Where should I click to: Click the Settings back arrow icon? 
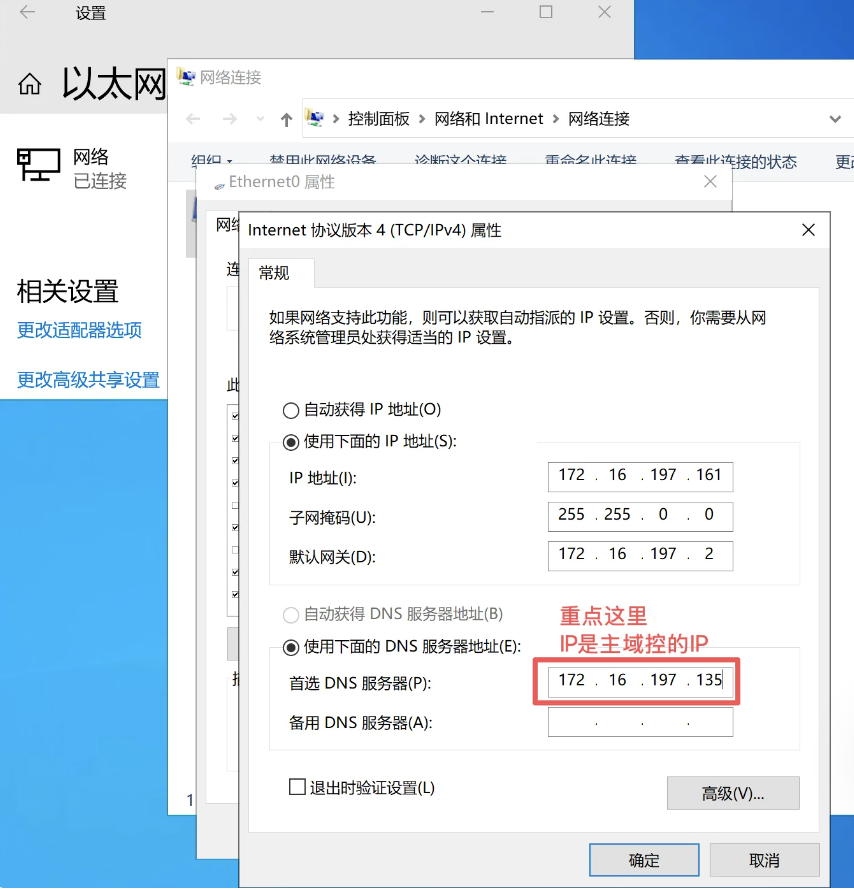pos(27,13)
